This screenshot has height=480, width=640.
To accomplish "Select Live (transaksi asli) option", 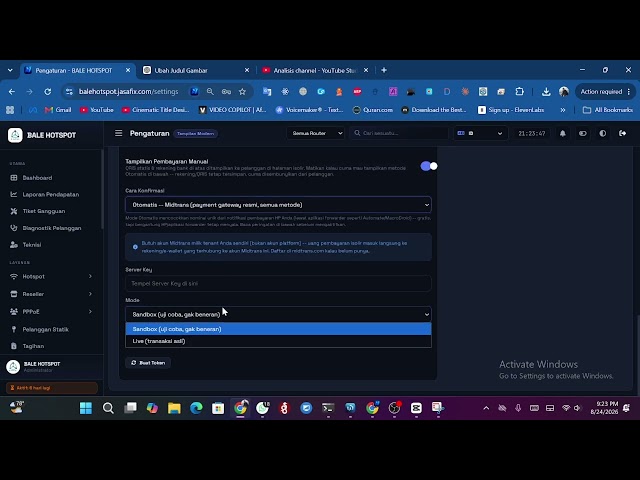I will pyautogui.click(x=278, y=341).
